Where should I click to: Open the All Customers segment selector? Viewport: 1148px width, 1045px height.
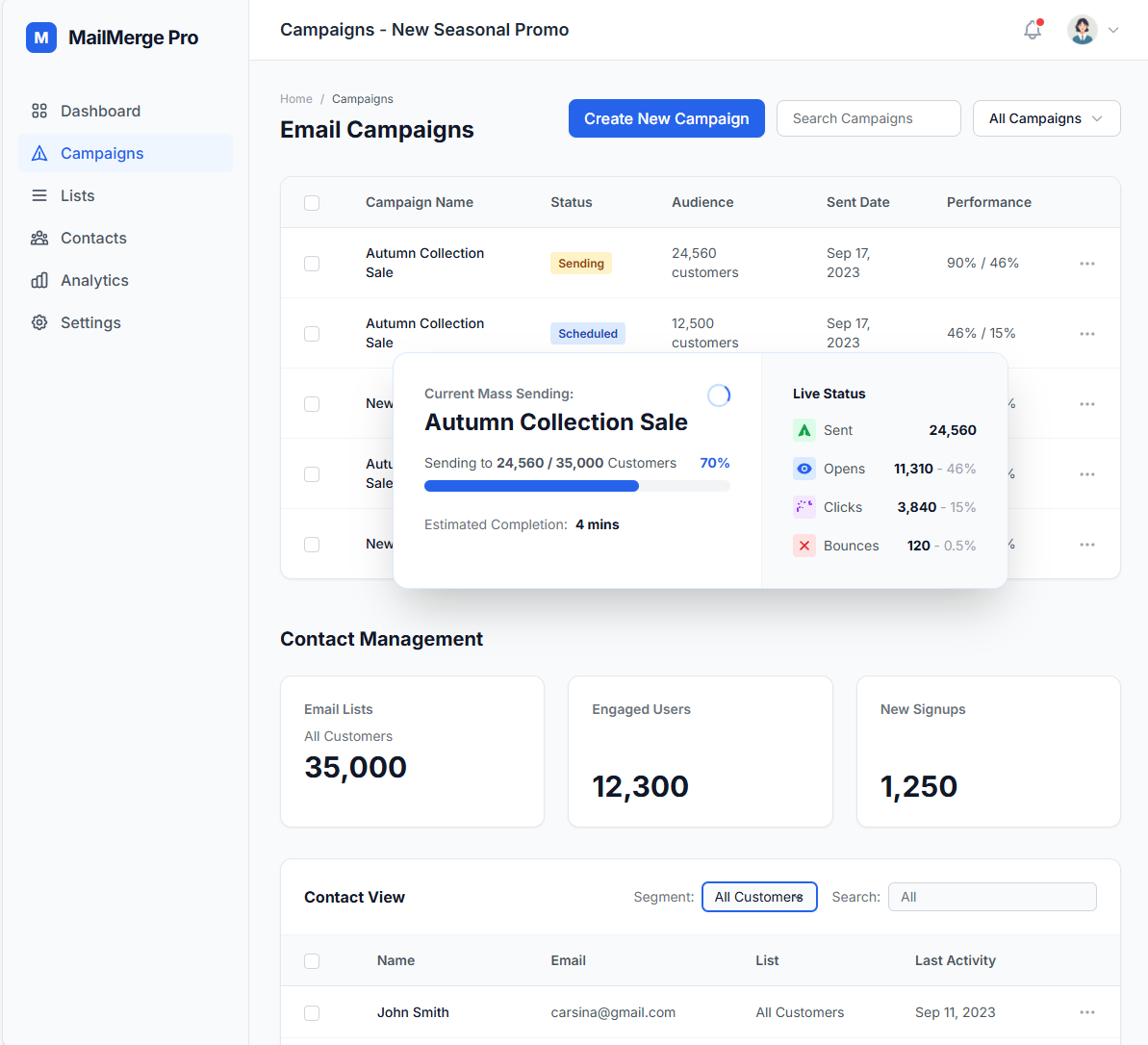pyautogui.click(x=759, y=896)
